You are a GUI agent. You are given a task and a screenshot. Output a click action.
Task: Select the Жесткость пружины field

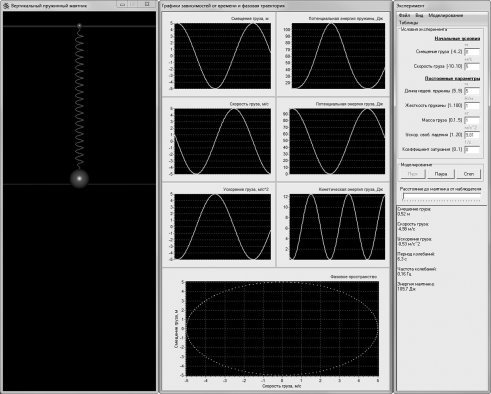472,106
